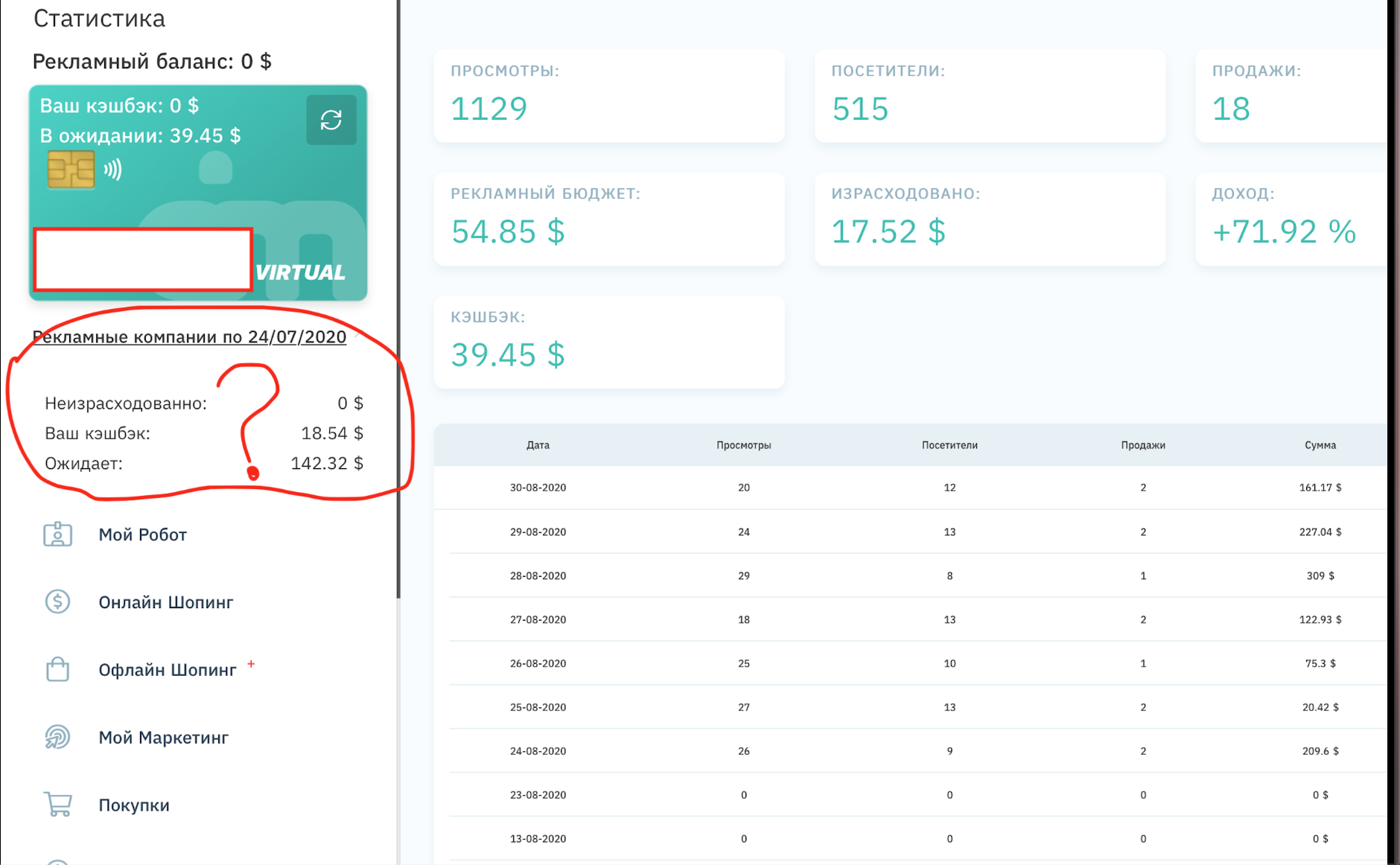Click the refresh icon on virtual card
The width and height of the screenshot is (1400, 865).
click(331, 120)
